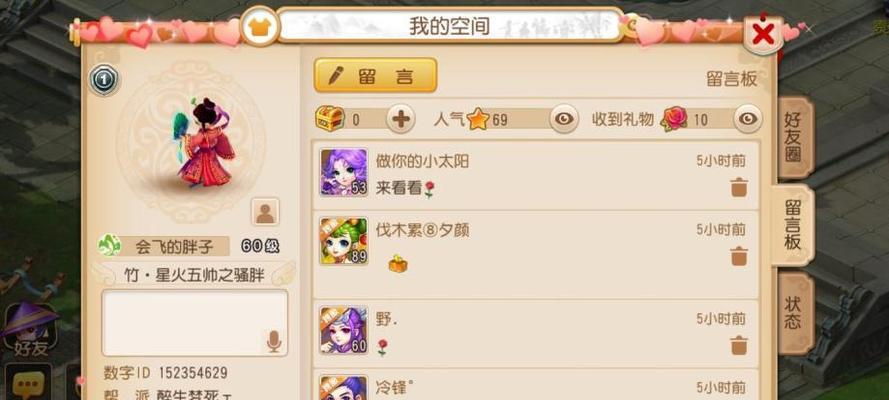Click the level 1 badge icon
The height and width of the screenshot is (400, 889).
coord(104,80)
